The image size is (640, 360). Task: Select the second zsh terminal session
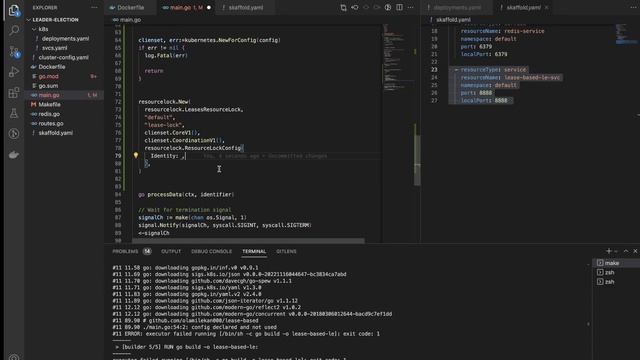(616, 282)
